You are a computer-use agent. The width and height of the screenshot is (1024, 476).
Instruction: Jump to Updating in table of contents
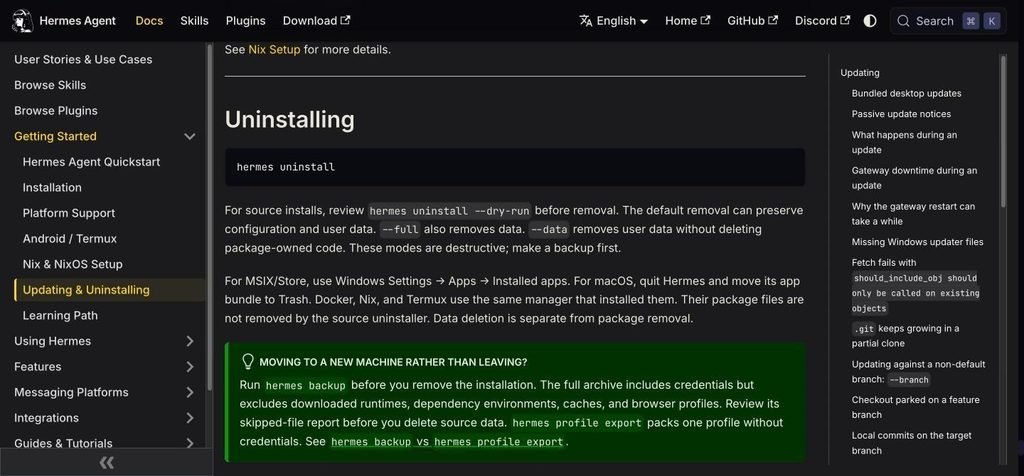(x=860, y=73)
